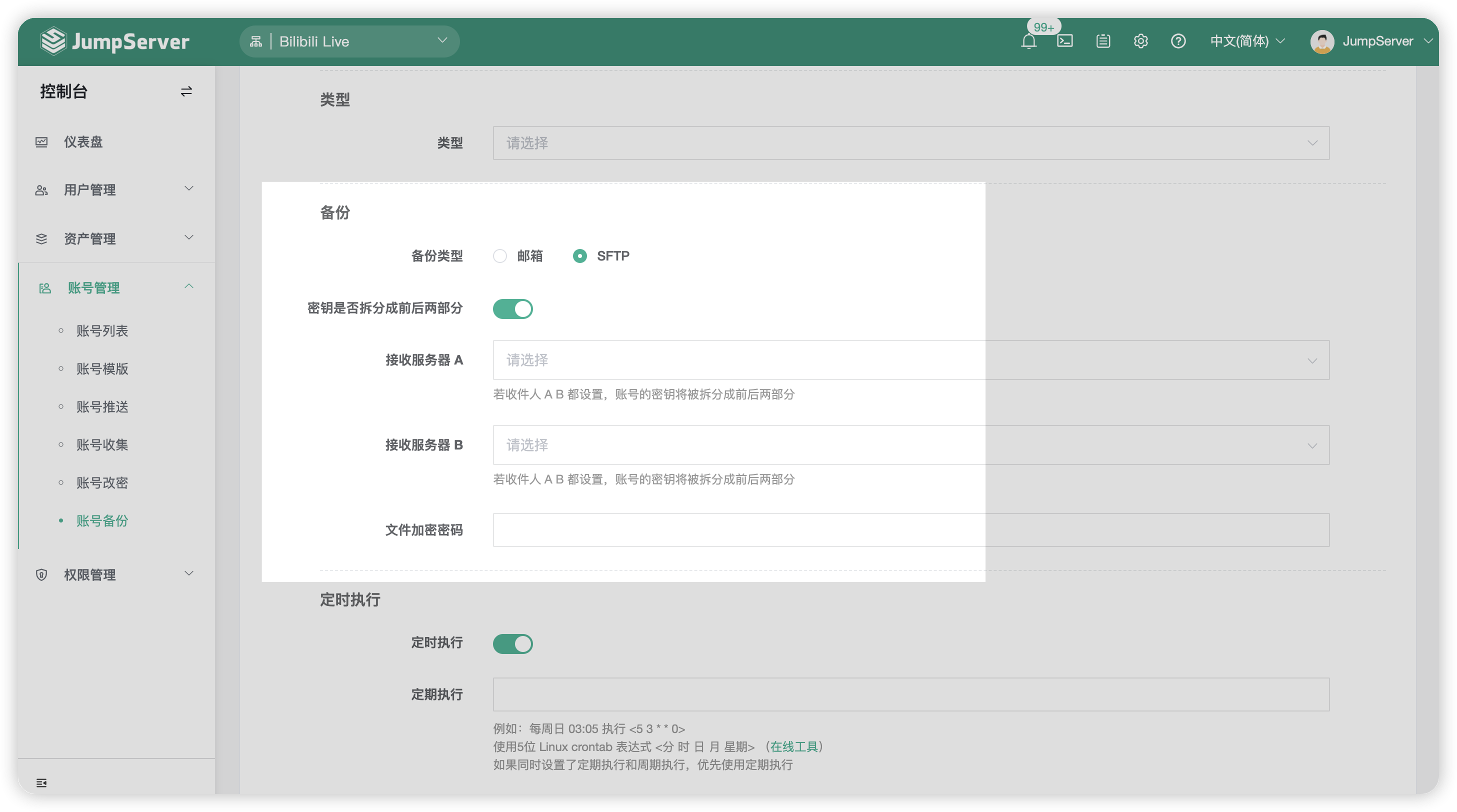The width and height of the screenshot is (1457, 812).
Task: Click the JumpServer logo
Action: pos(115,41)
